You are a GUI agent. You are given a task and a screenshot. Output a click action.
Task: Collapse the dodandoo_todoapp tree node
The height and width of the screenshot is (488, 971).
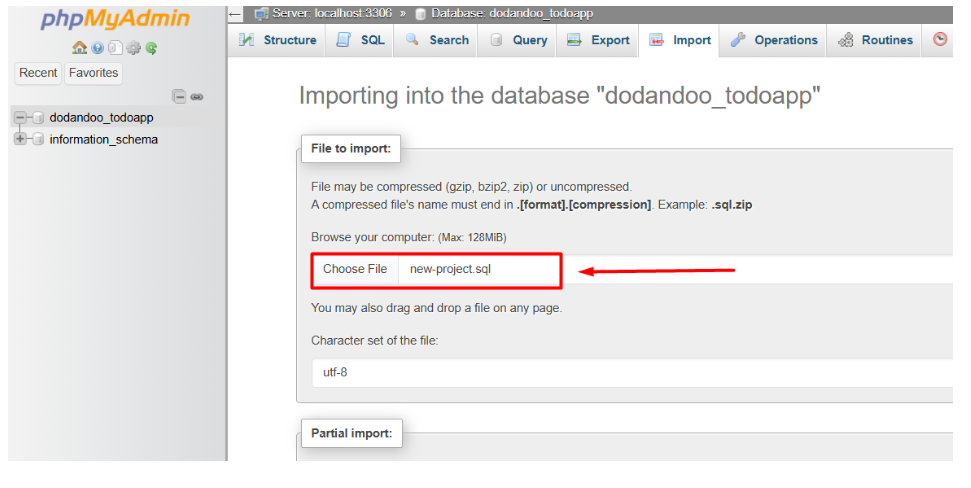pyautogui.click(x=20, y=118)
